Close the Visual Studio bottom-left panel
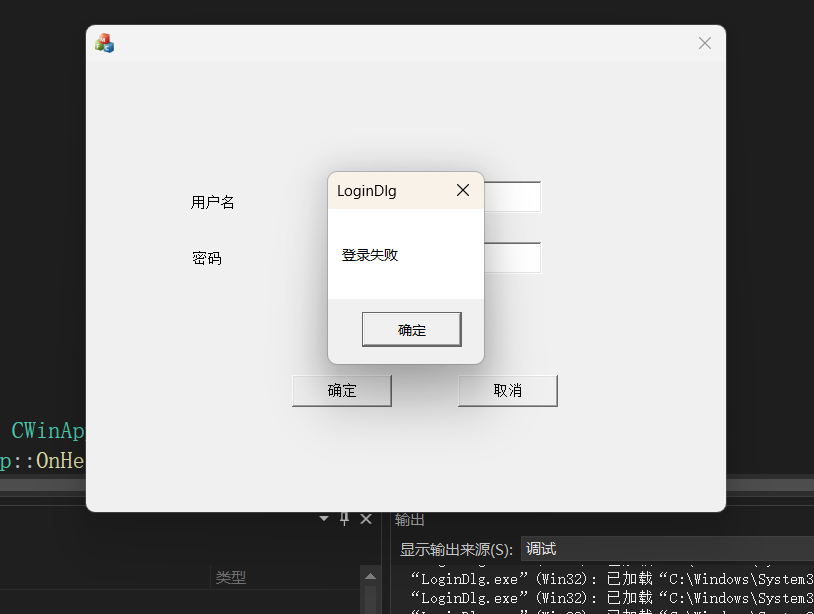The image size is (814, 614). 366,519
